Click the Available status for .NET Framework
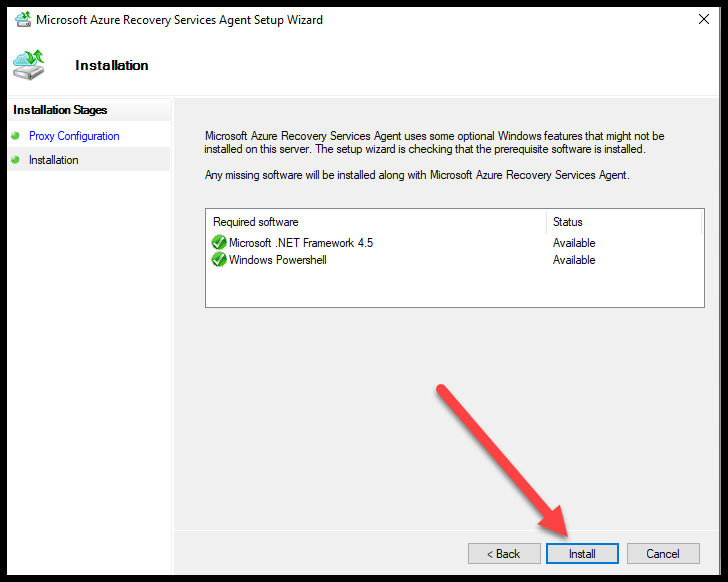Screen dimensions: 728x582 tap(574, 243)
